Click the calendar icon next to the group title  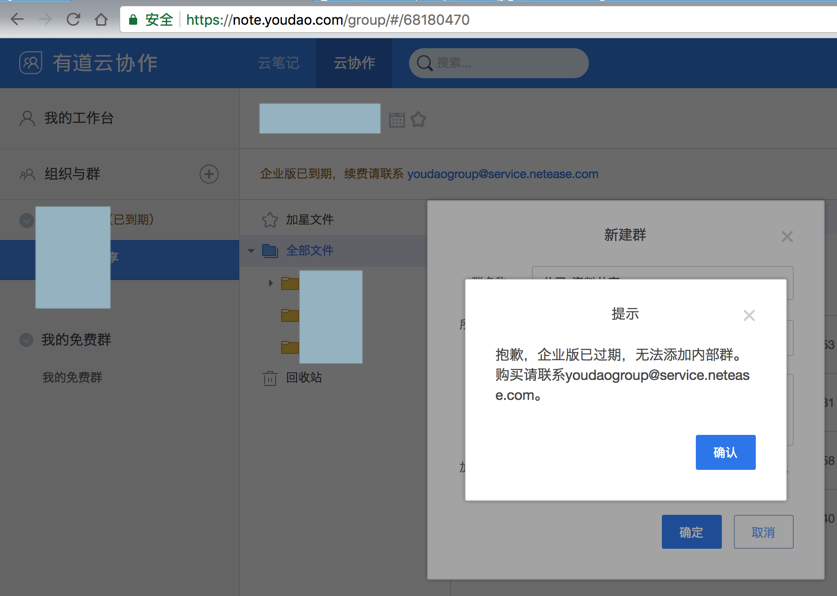click(397, 120)
